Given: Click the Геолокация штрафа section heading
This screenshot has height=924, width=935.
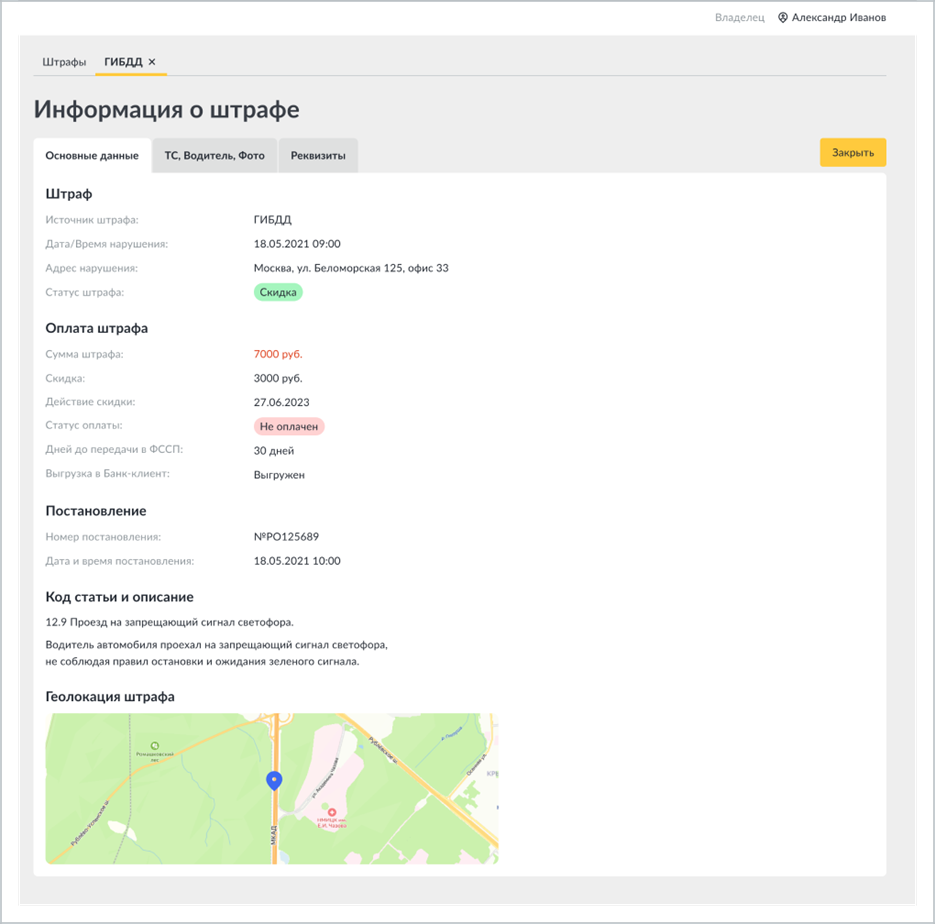Looking at the screenshot, I should 110,697.
